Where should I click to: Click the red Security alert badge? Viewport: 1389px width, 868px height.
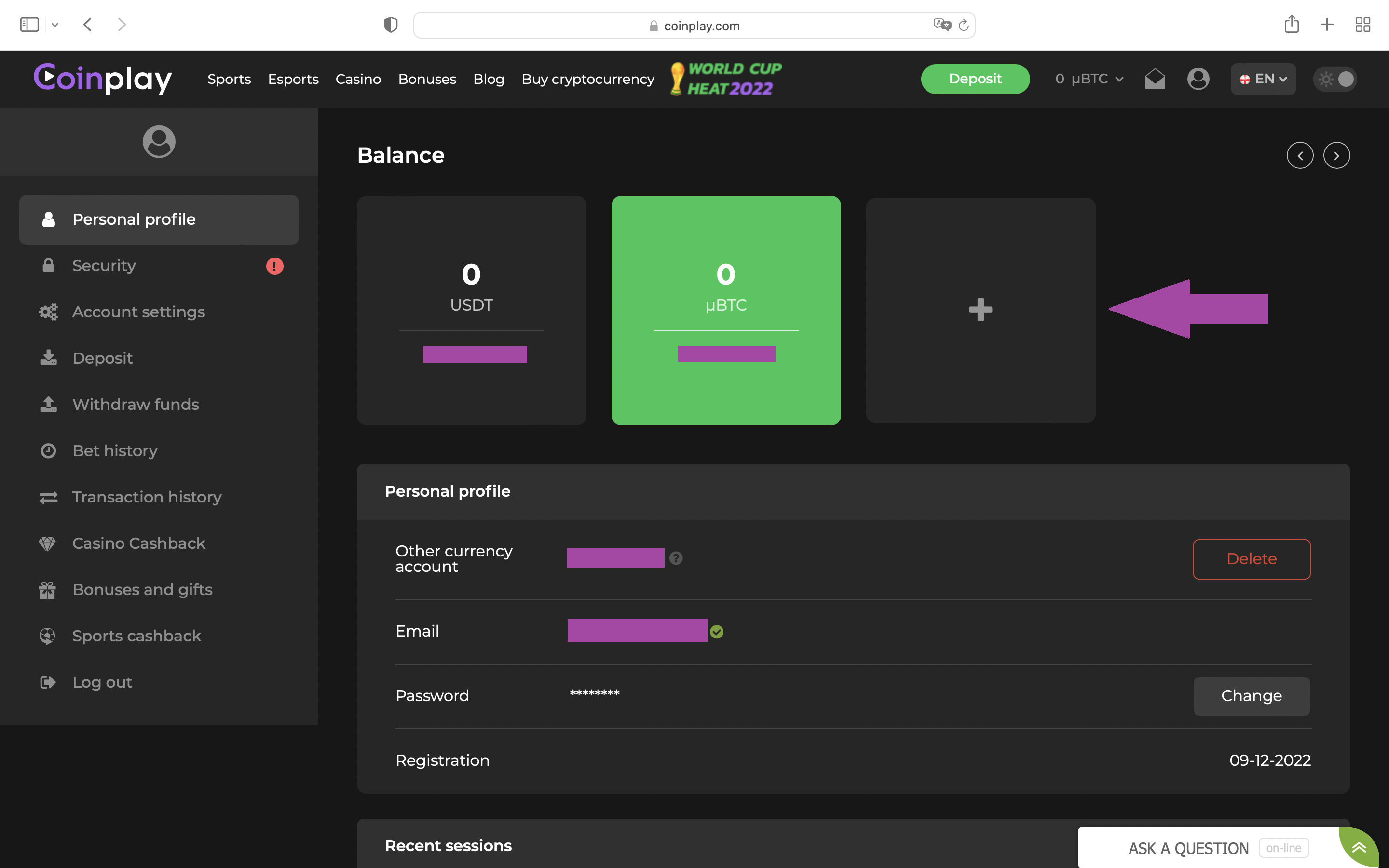(274, 266)
